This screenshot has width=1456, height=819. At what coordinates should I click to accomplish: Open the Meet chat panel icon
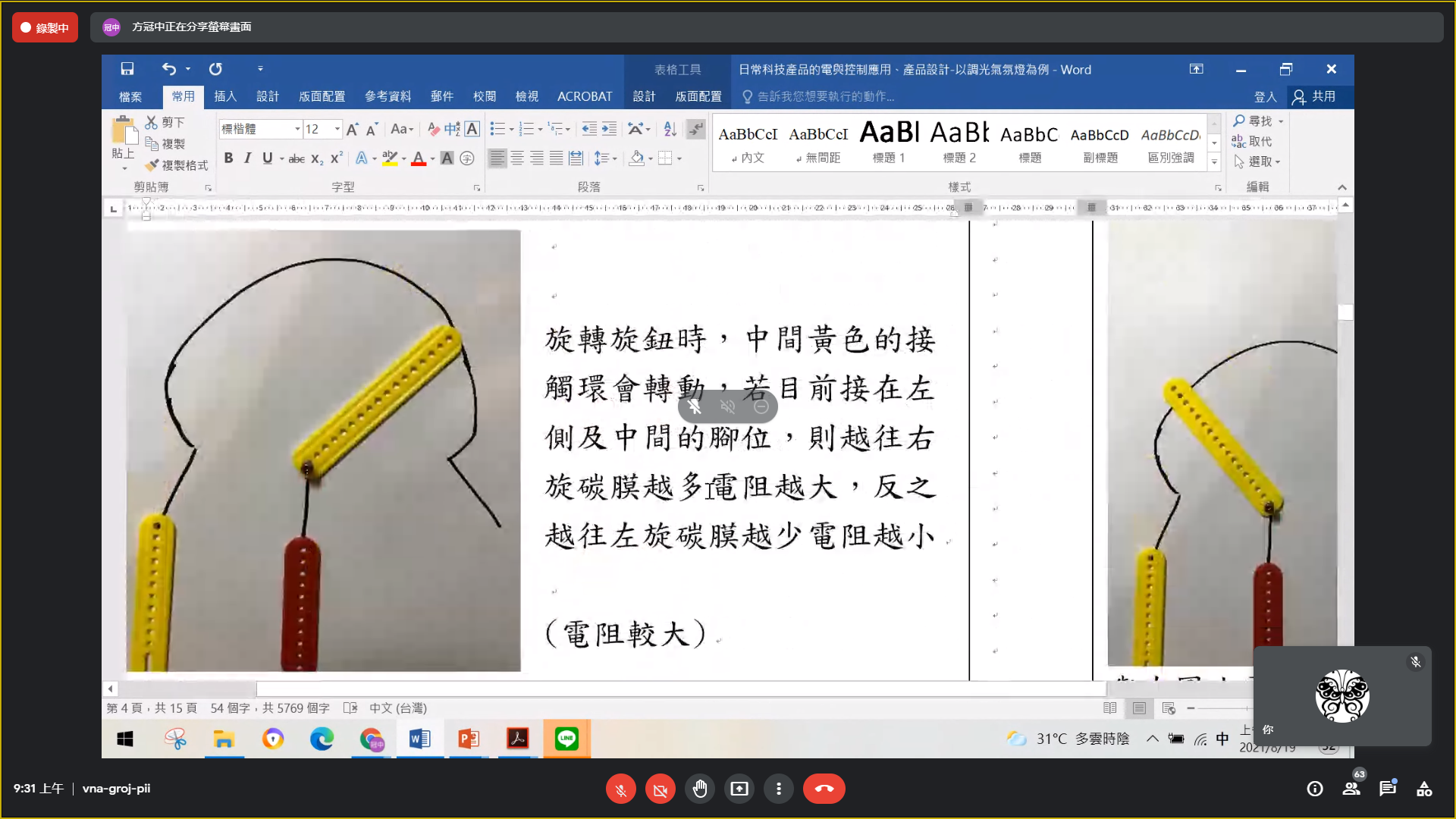coord(1388,789)
